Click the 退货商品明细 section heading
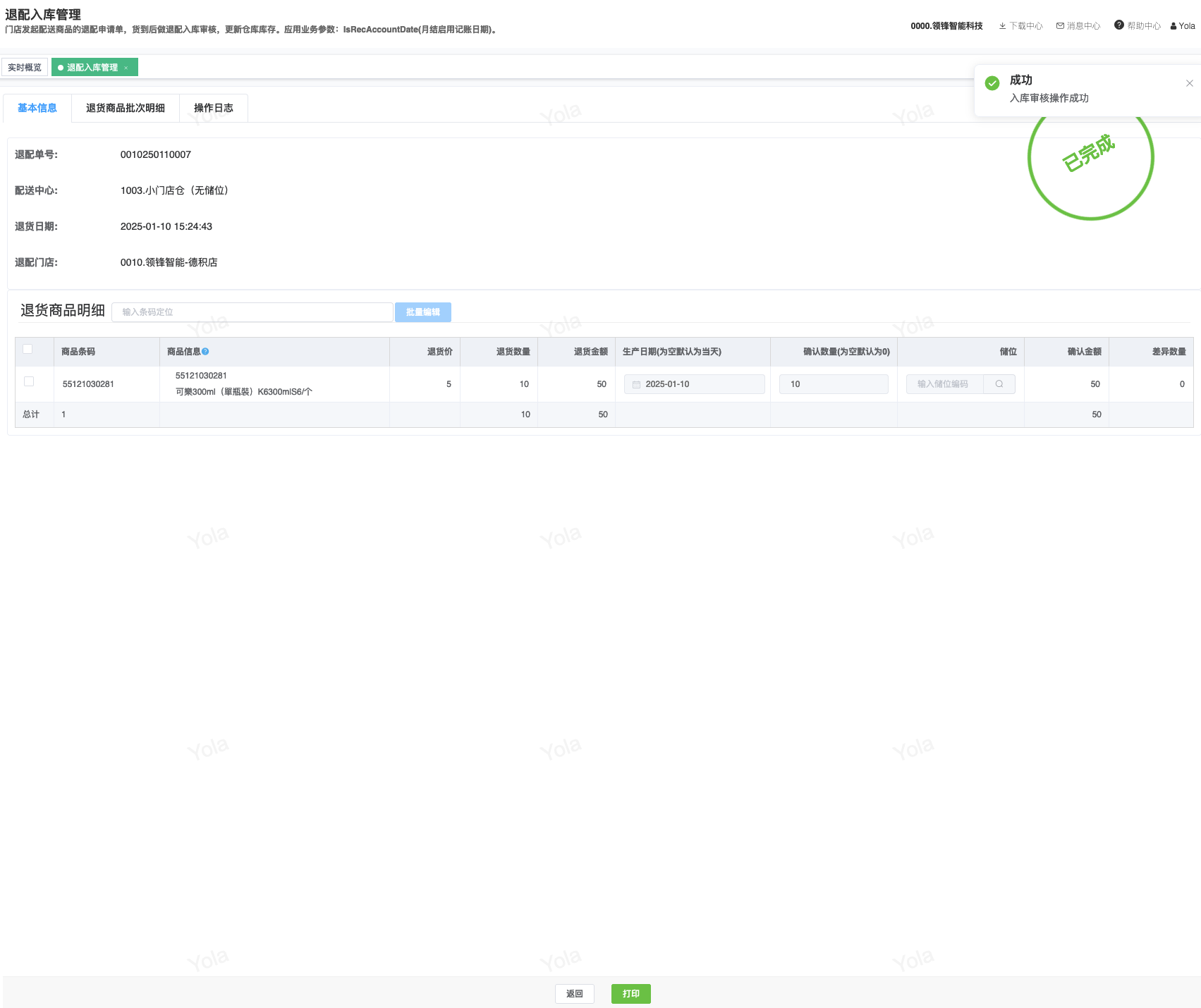 tap(63, 311)
